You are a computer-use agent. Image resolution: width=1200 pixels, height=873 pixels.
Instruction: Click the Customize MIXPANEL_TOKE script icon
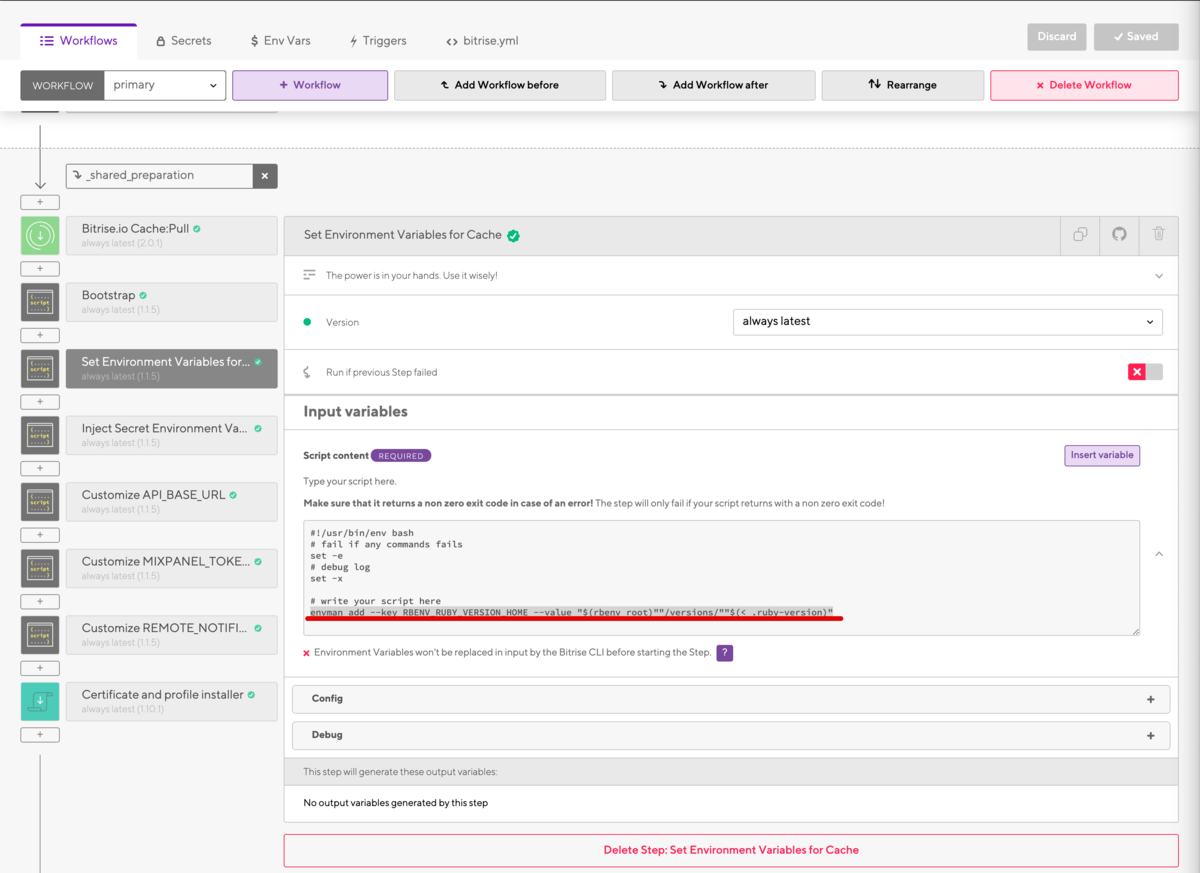pos(40,568)
